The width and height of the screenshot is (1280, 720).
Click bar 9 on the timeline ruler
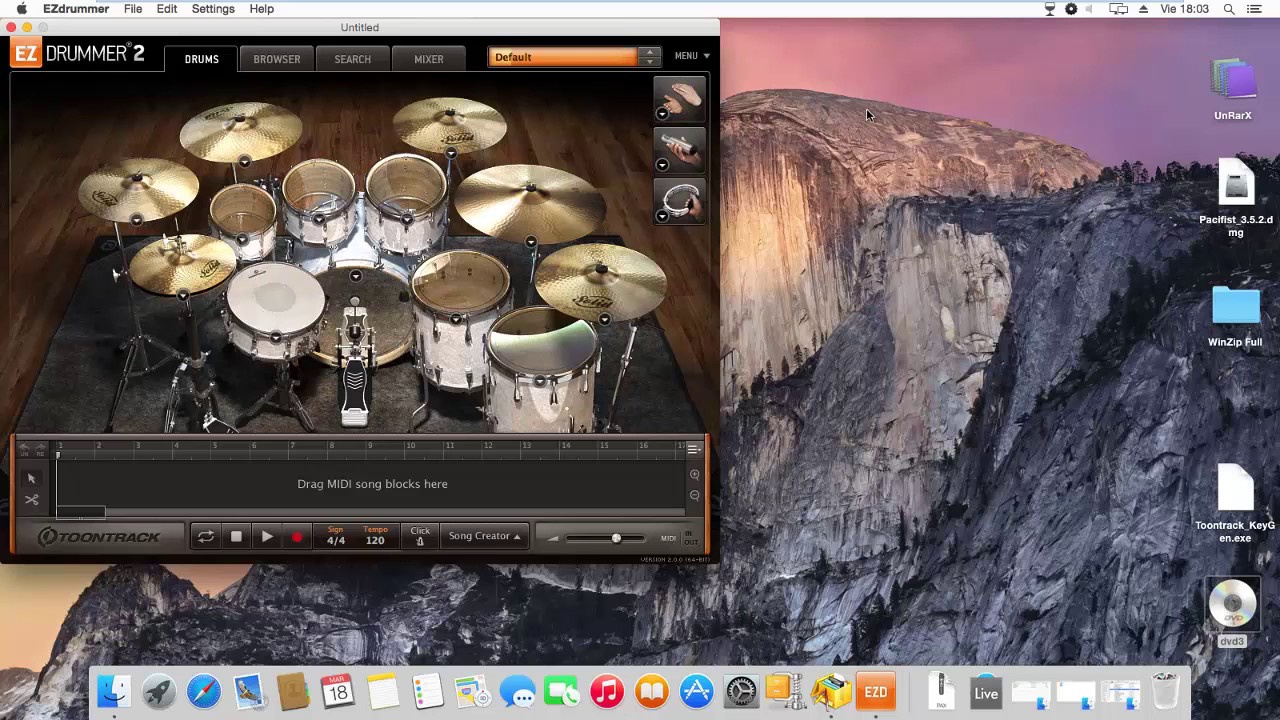click(x=371, y=445)
